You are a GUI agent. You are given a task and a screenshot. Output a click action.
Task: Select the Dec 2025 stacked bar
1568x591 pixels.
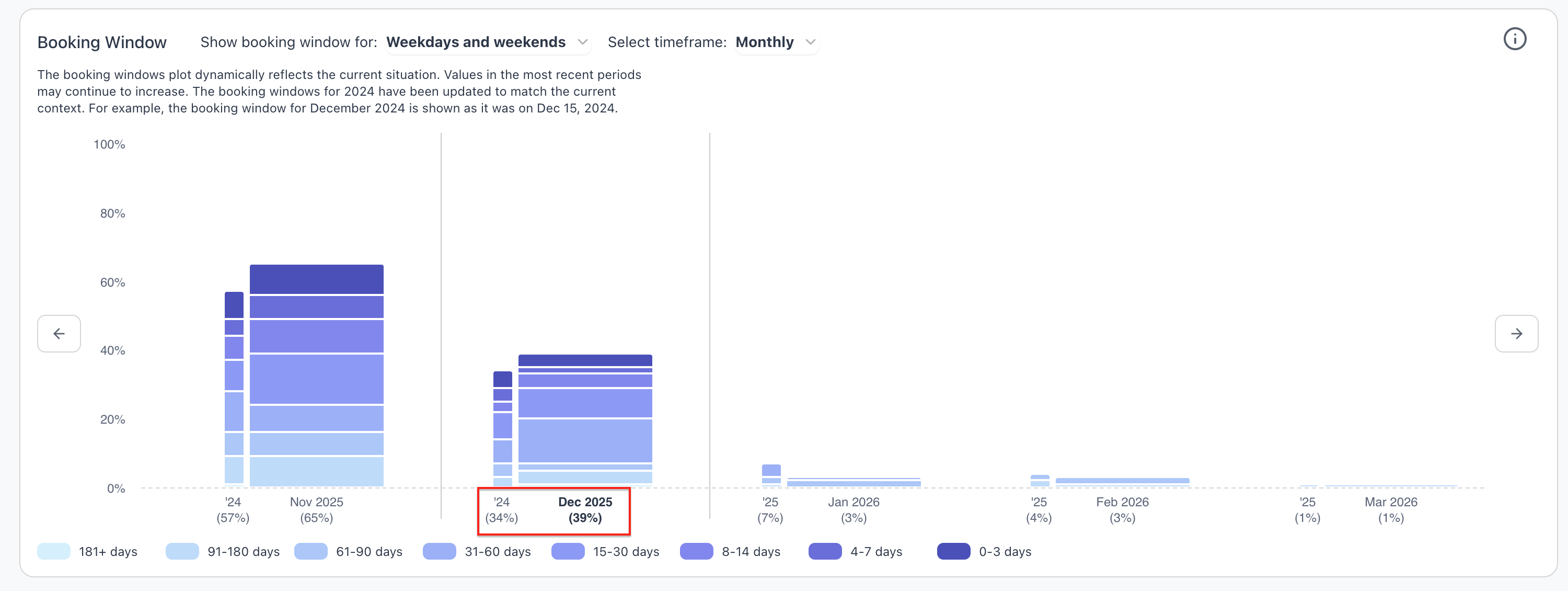click(x=585, y=420)
